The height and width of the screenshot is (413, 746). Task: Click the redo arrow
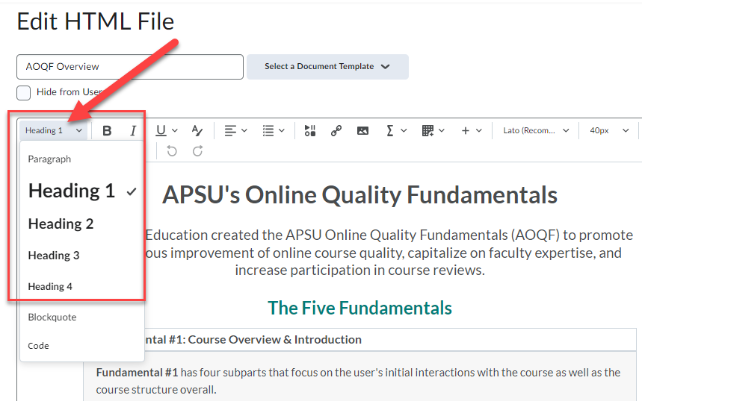(198, 151)
